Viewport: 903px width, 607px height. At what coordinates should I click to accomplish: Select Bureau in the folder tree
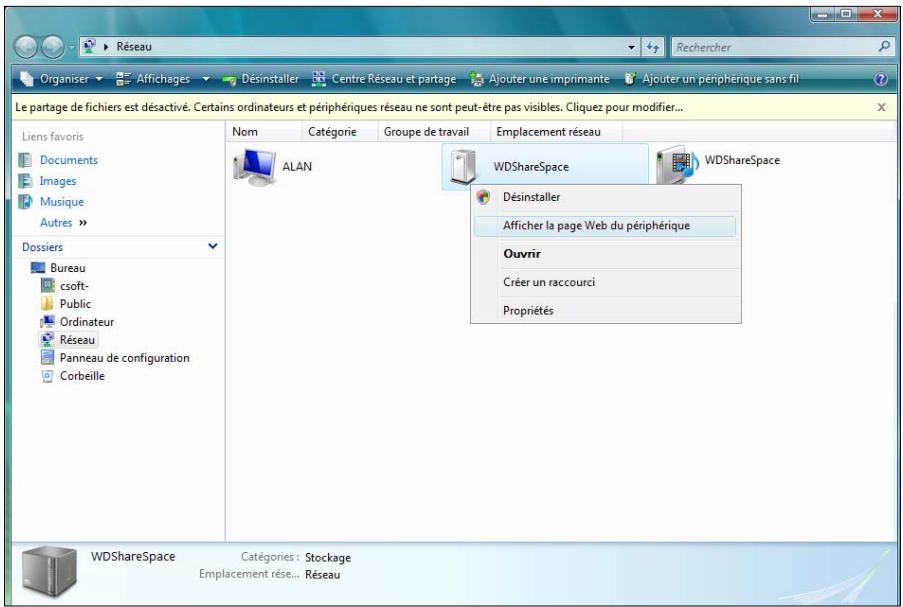coord(67,268)
